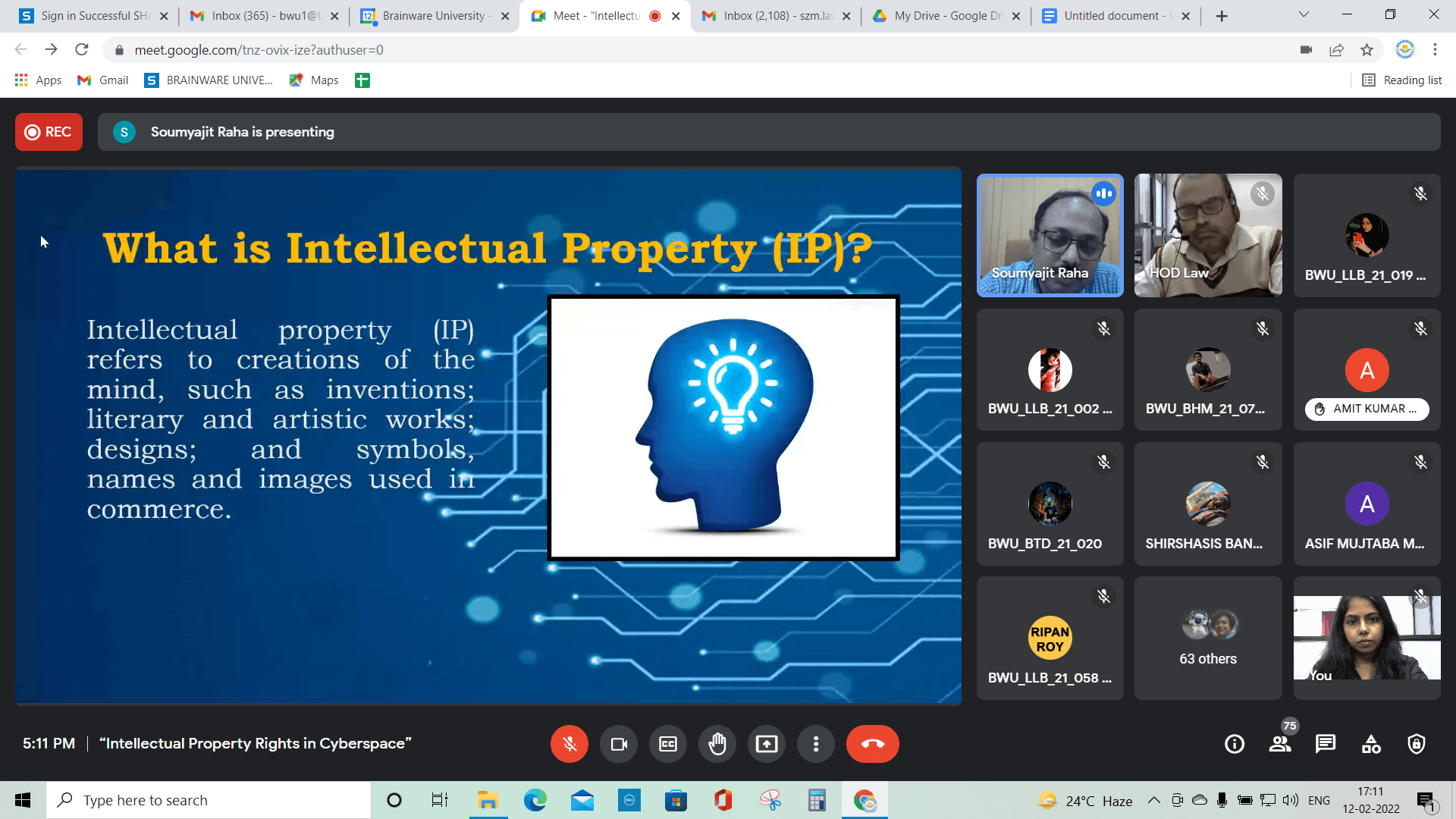The image size is (1456, 819).
Task: Turn off your camera
Action: (x=618, y=744)
